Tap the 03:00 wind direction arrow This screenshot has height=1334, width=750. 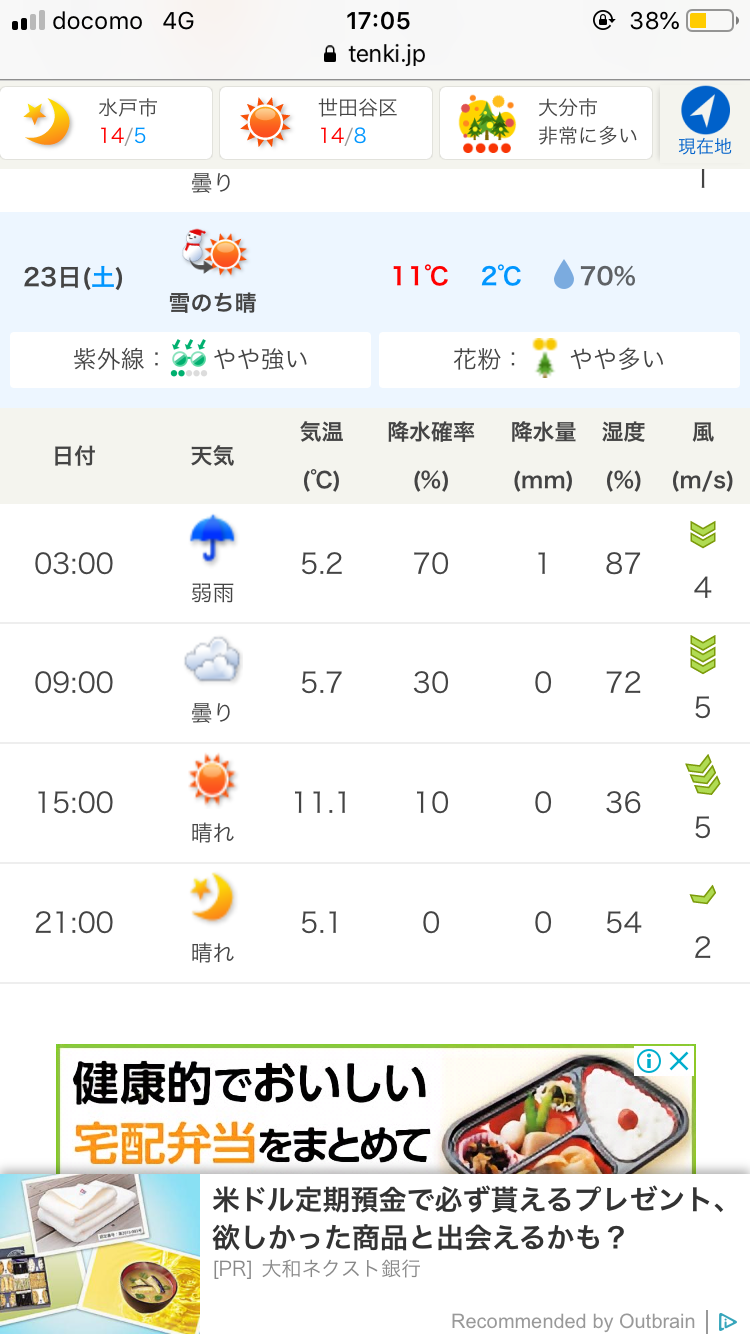point(703,535)
